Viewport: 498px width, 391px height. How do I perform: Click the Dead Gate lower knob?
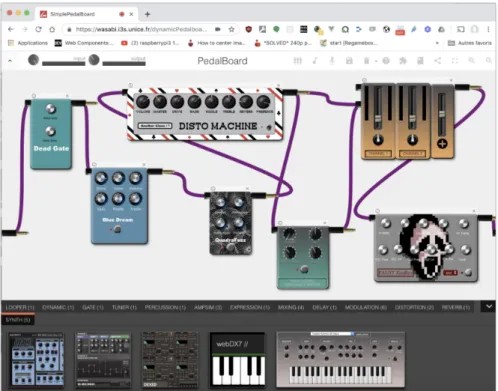(x=50, y=131)
